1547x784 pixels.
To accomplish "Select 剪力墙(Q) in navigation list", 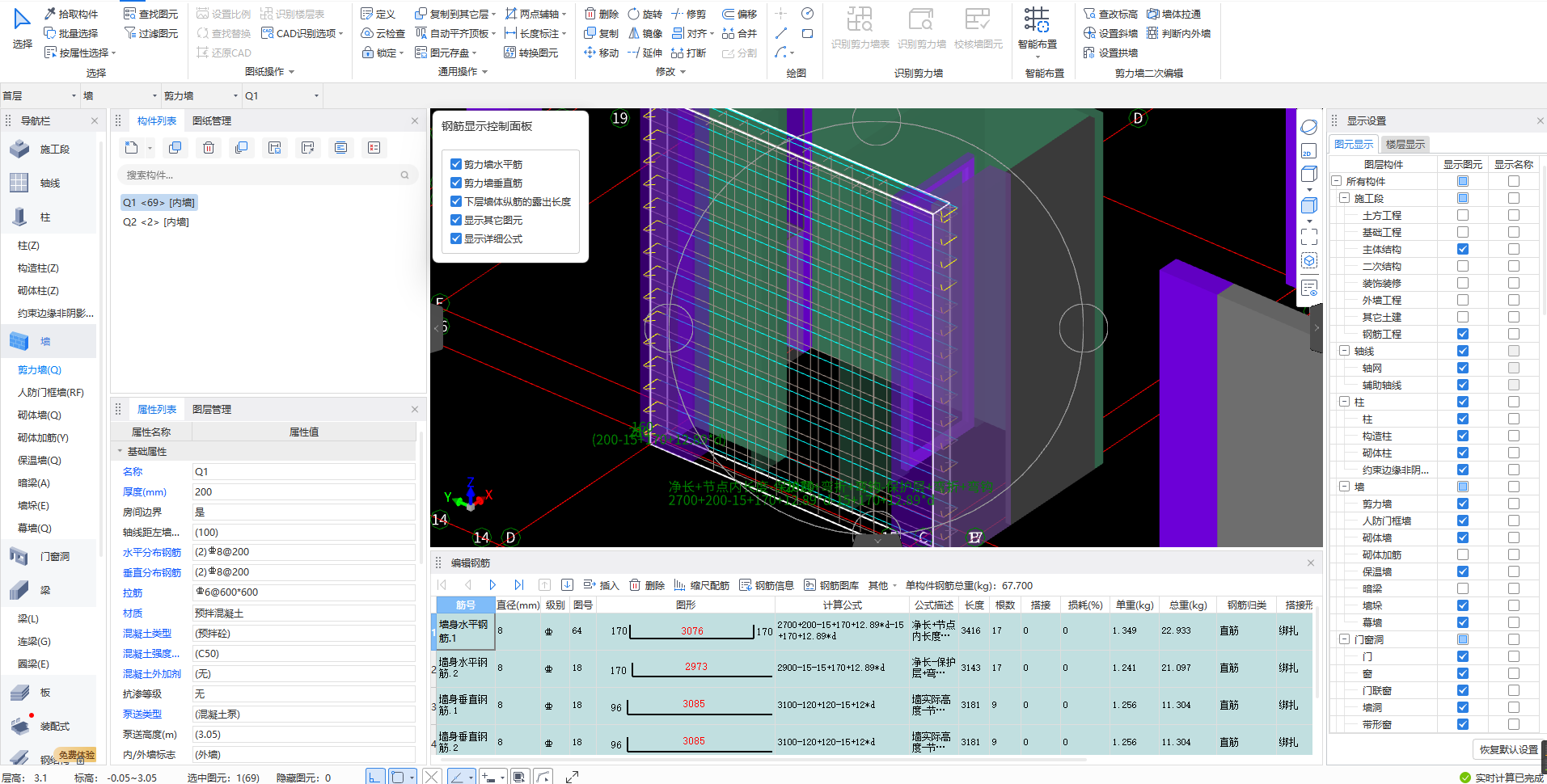I will [x=40, y=369].
